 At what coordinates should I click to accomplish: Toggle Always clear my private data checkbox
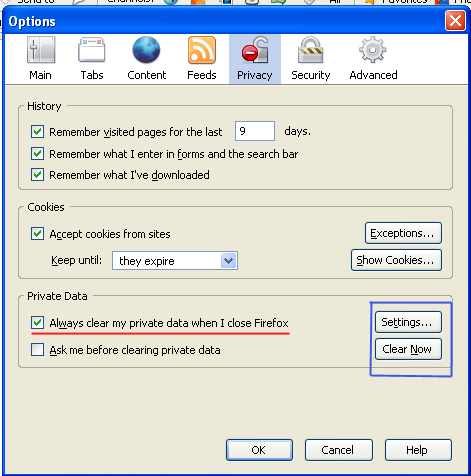37,323
